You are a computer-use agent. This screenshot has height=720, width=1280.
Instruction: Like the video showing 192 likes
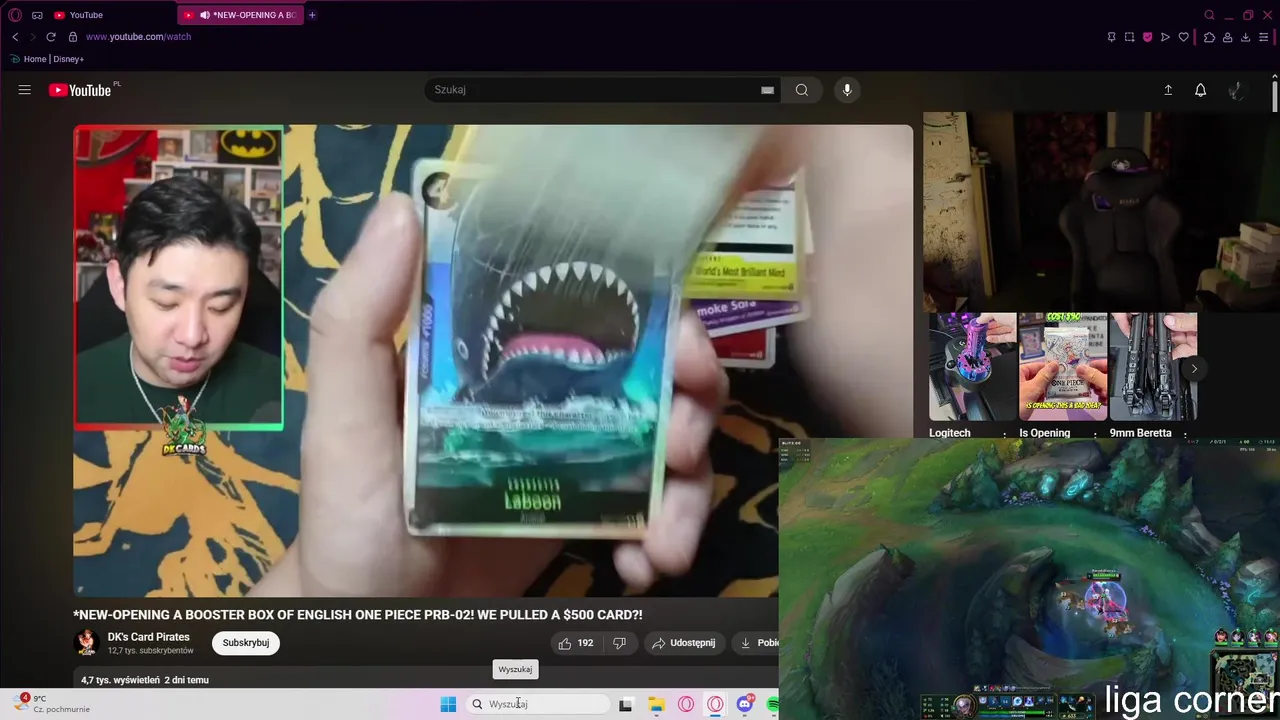click(x=575, y=643)
